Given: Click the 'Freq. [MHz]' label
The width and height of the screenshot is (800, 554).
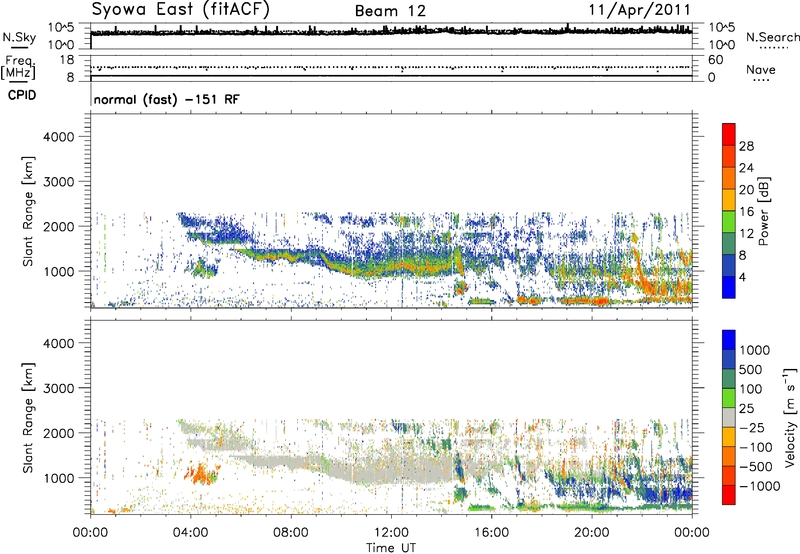Looking at the screenshot, I should (18, 68).
